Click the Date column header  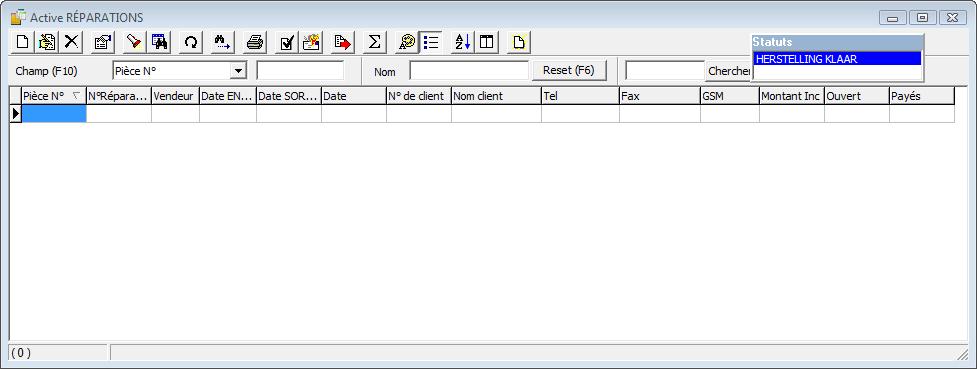353,96
